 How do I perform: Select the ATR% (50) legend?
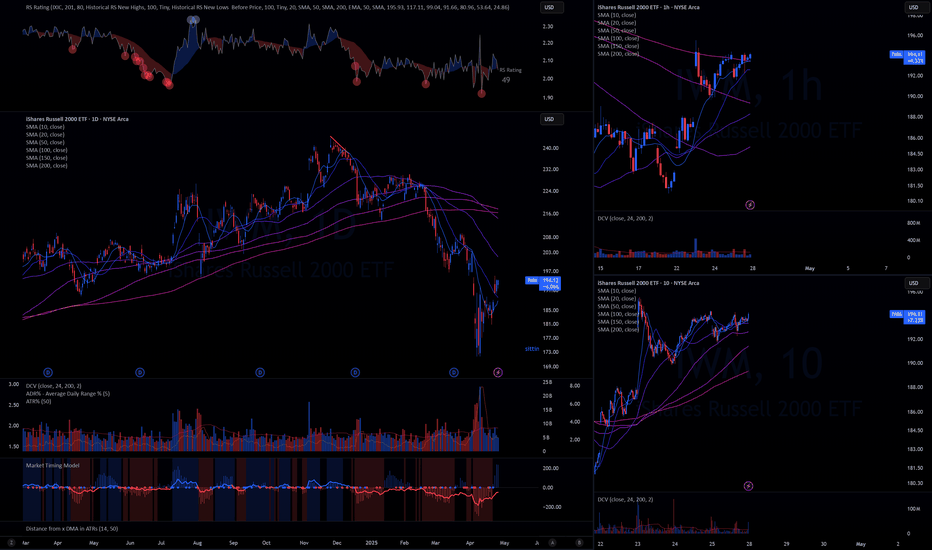[39, 401]
